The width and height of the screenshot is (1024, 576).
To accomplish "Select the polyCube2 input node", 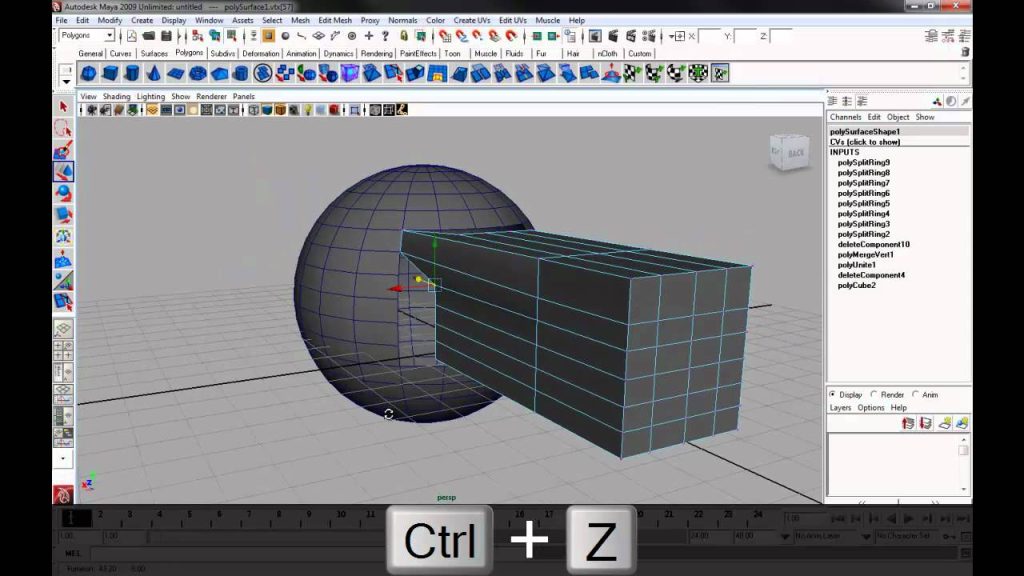I will [x=856, y=285].
